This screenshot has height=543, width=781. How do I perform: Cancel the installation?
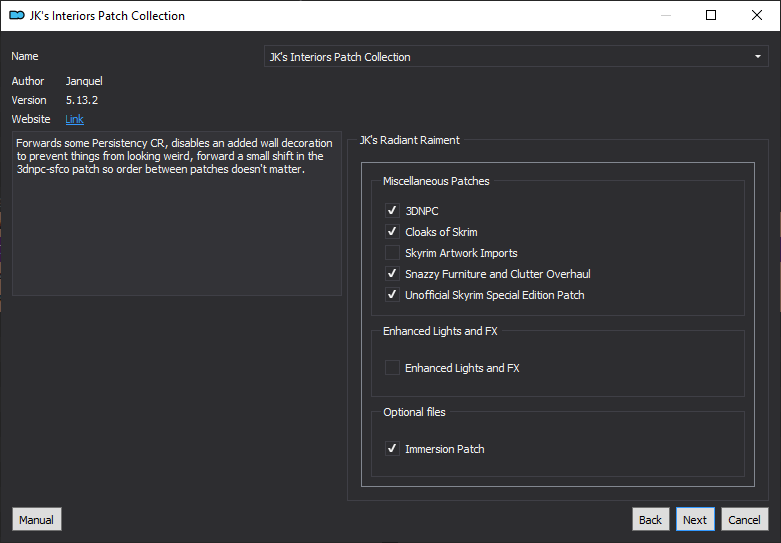pos(744,520)
